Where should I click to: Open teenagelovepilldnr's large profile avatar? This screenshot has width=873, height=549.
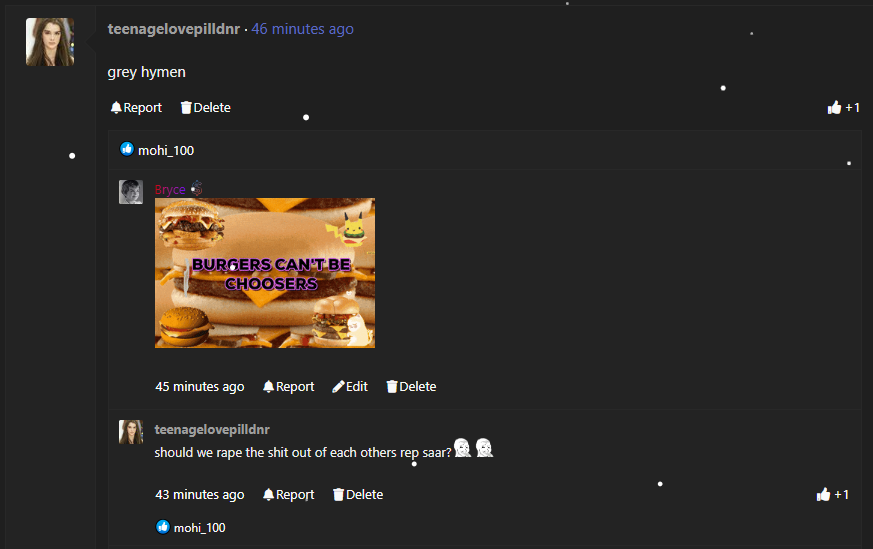tap(50, 42)
